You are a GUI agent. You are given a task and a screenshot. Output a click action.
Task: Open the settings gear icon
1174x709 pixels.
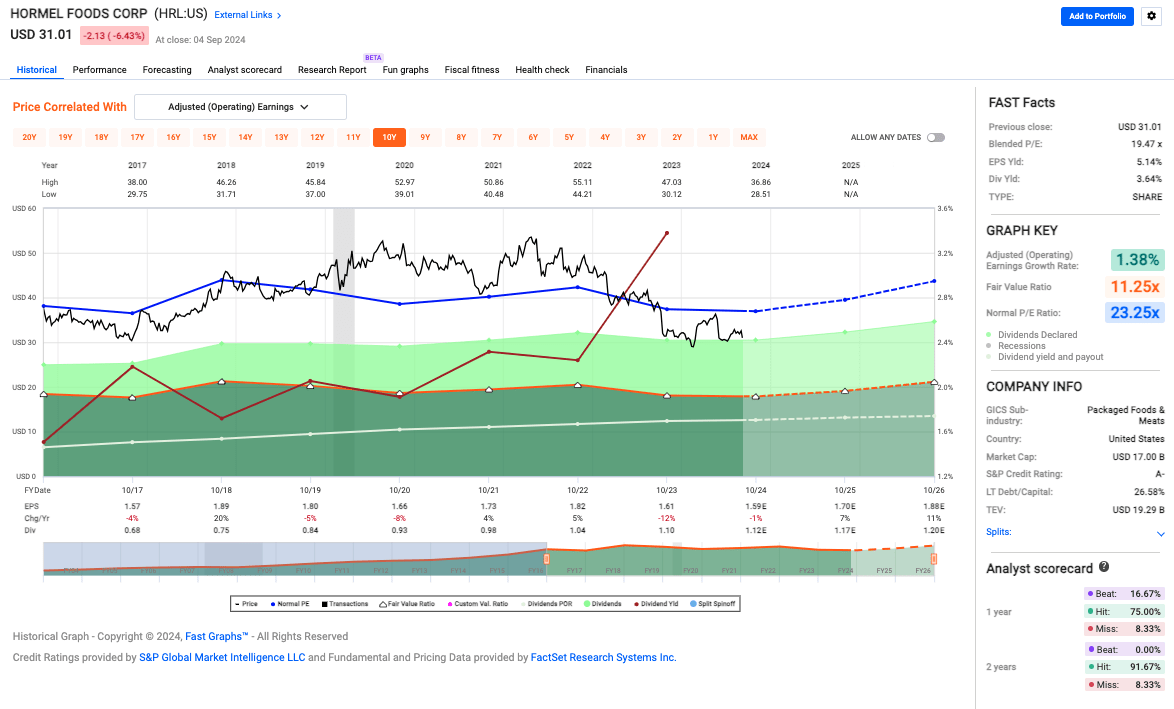[x=1150, y=16]
